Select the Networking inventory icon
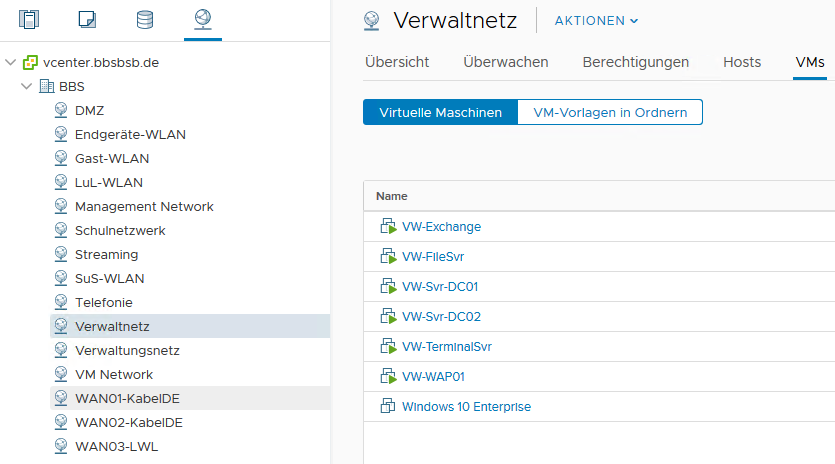This screenshot has height=464, width=835. (x=203, y=19)
